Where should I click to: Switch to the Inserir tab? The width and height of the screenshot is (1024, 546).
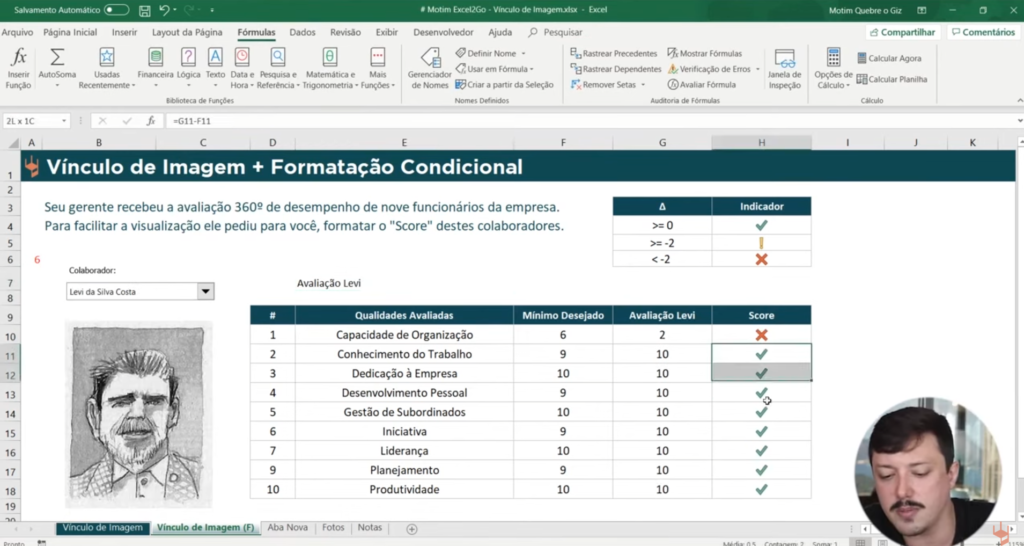[x=124, y=32]
